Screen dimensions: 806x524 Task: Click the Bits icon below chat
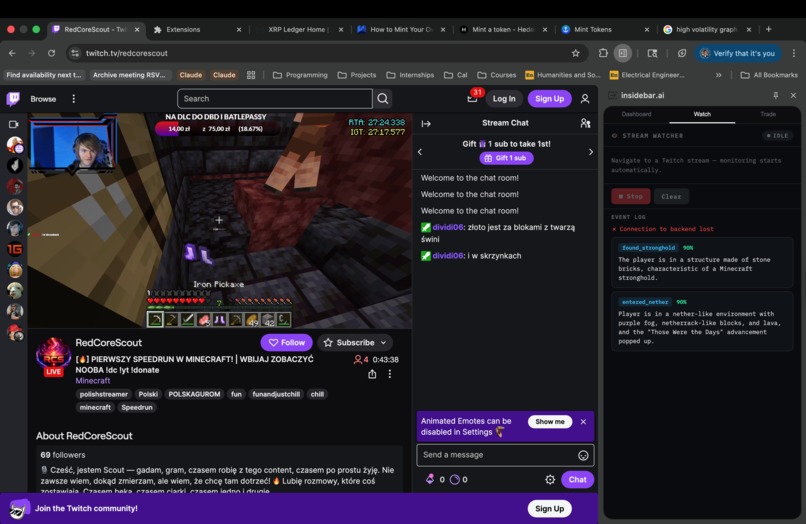tap(430, 479)
